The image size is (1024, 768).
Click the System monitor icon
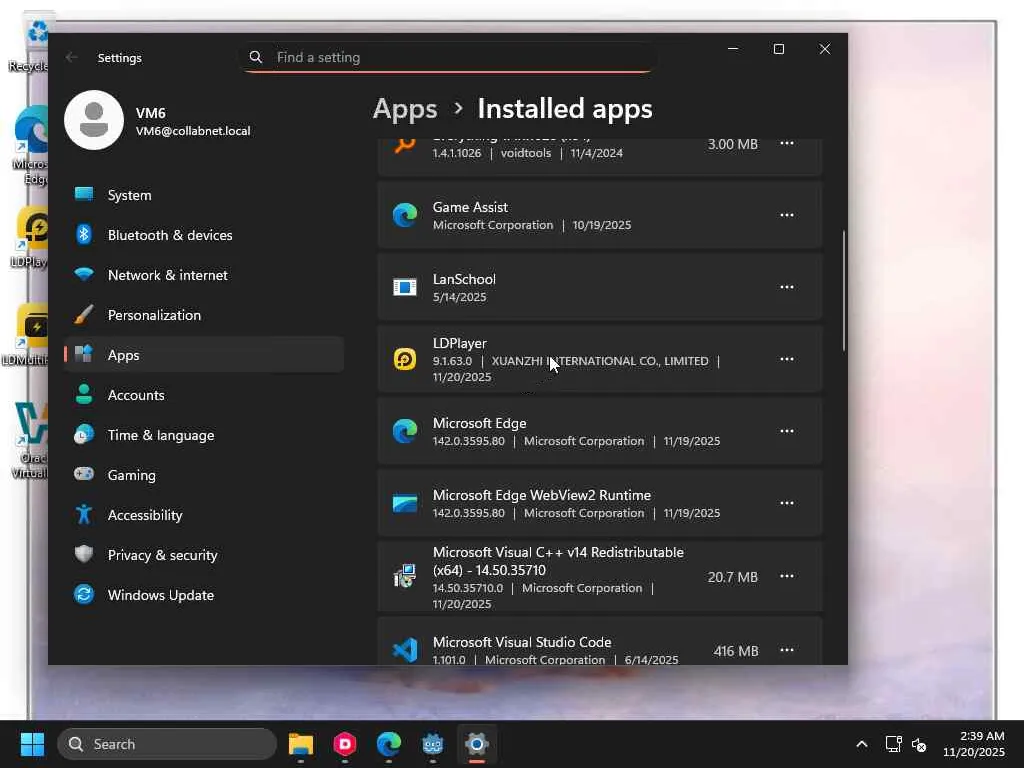[x=84, y=194]
